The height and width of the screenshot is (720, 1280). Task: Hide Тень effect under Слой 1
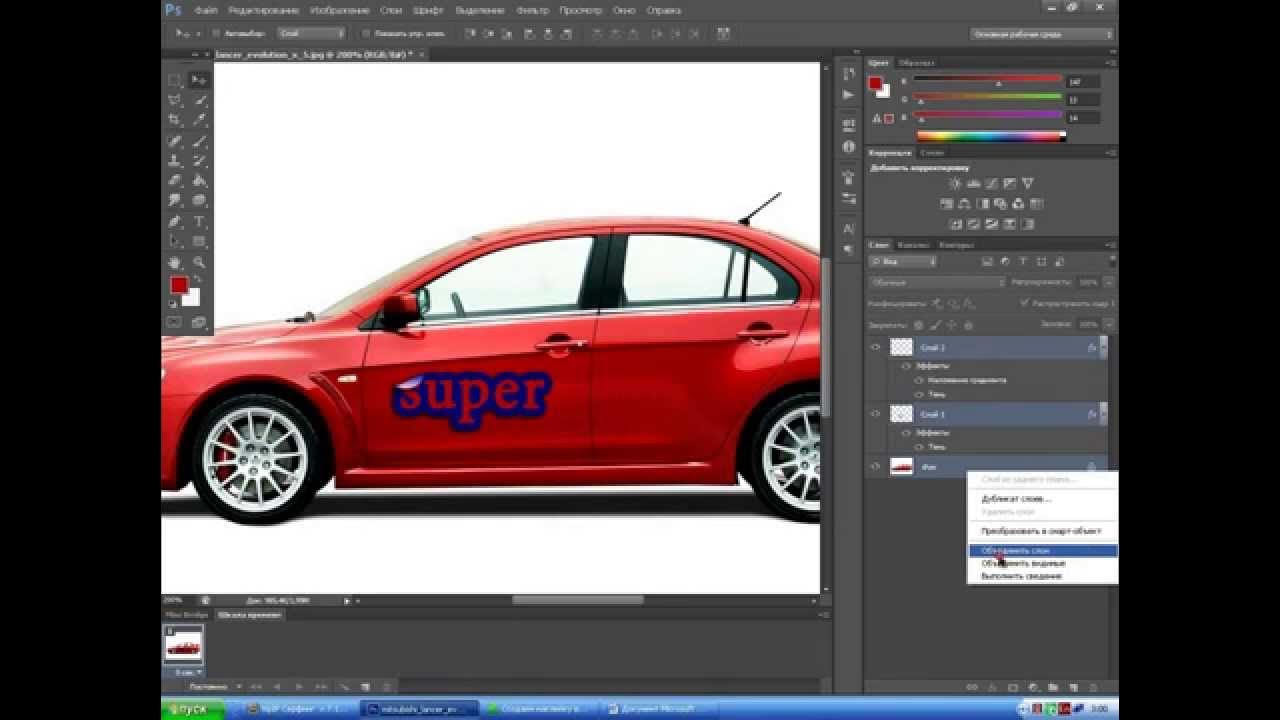[x=920, y=446]
